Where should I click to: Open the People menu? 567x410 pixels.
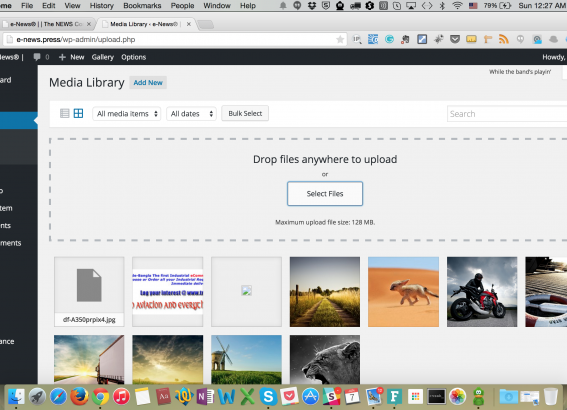click(x=182, y=5)
